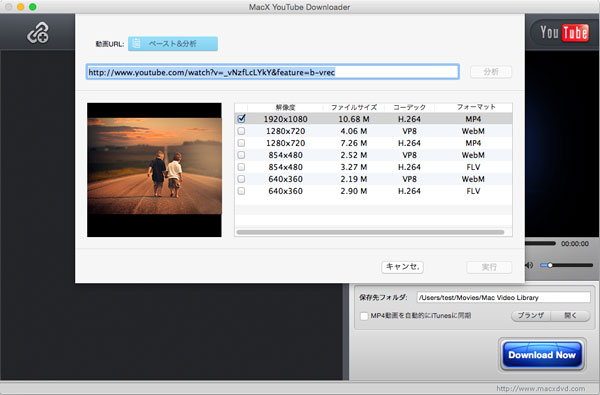
Task: Click the video URL input field
Action: [x=272, y=72]
